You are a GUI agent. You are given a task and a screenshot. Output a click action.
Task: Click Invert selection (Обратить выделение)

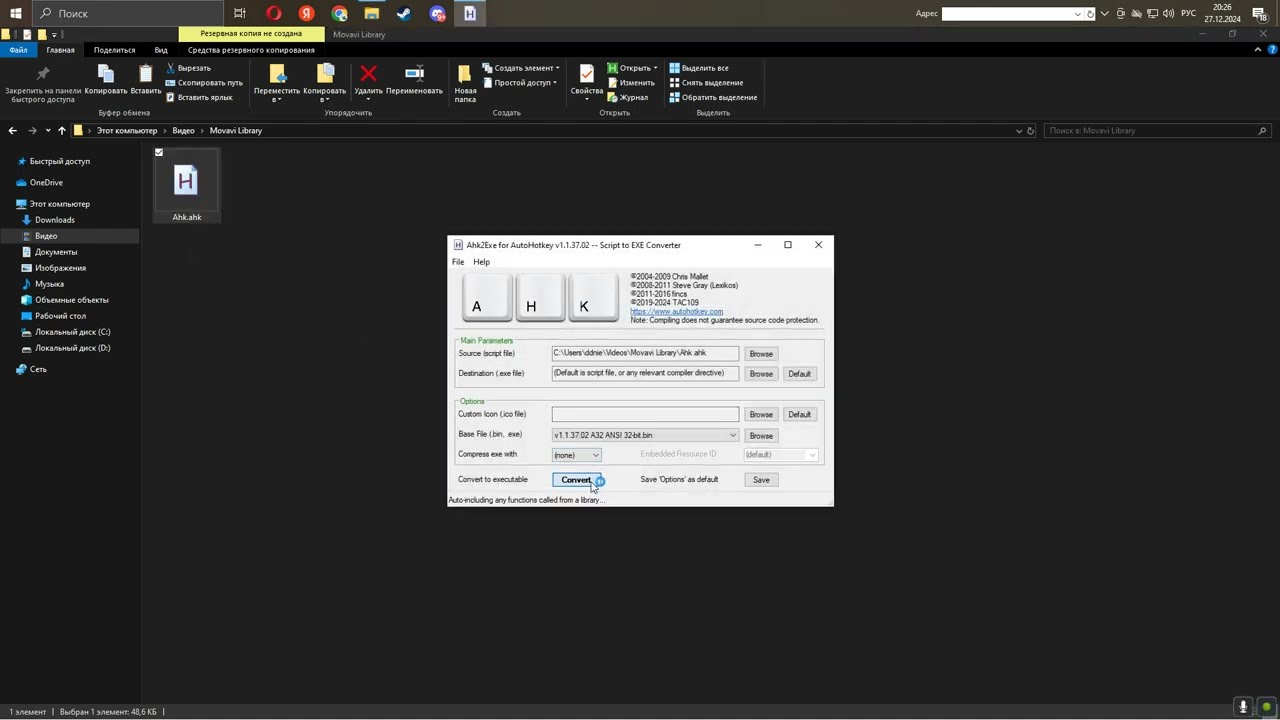[x=713, y=97]
